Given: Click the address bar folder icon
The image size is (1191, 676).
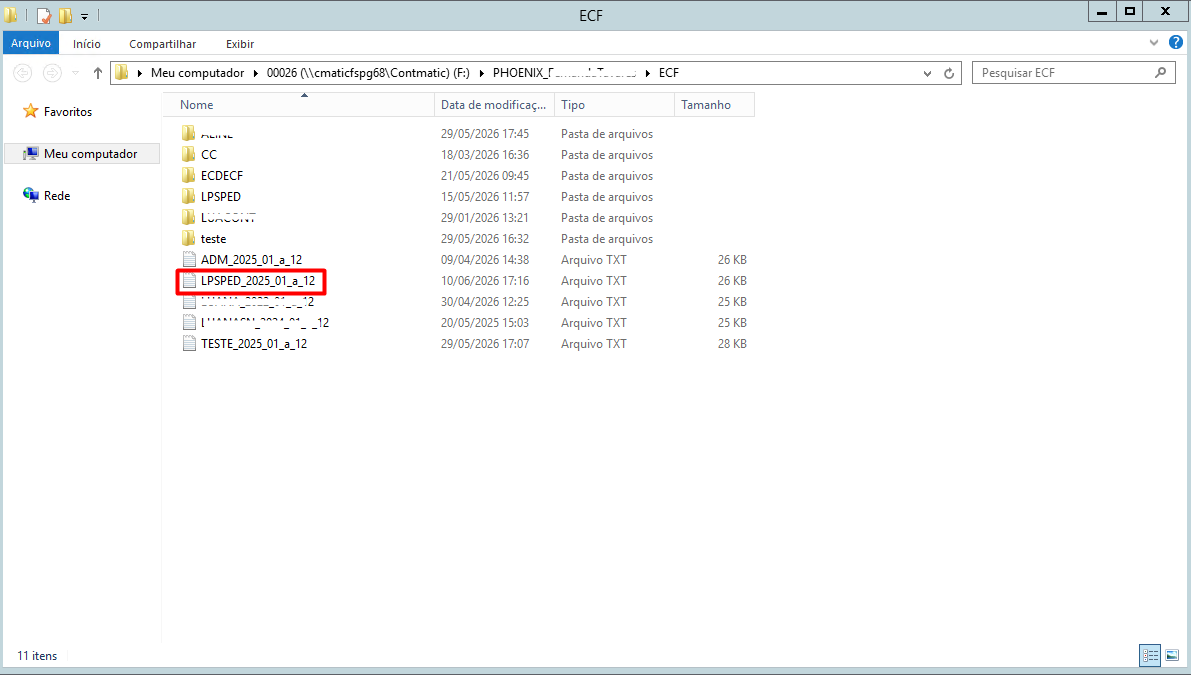Looking at the screenshot, I should pyautogui.click(x=122, y=73).
